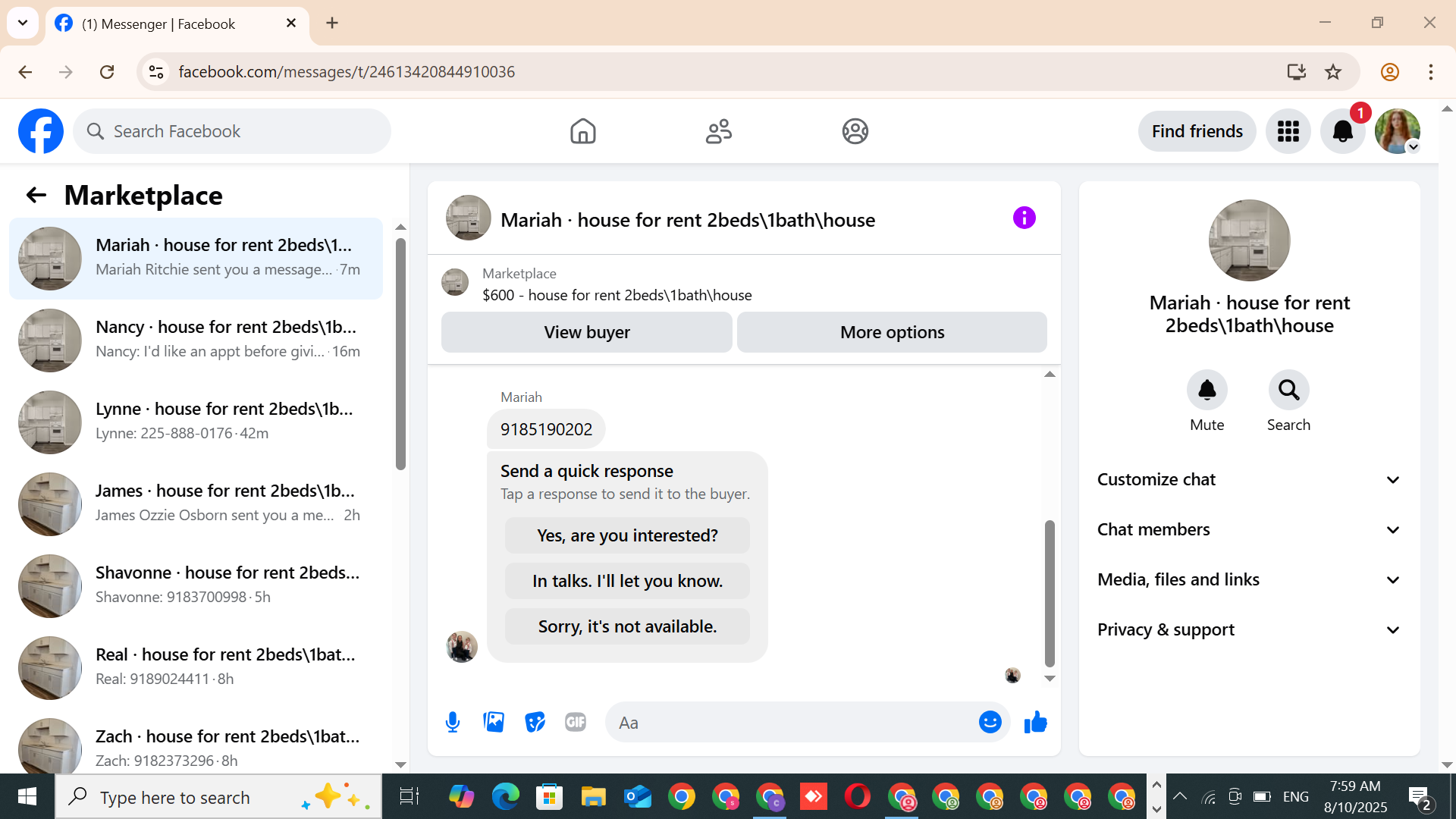Expand Customize chat section
1456x819 pixels.
[1249, 479]
